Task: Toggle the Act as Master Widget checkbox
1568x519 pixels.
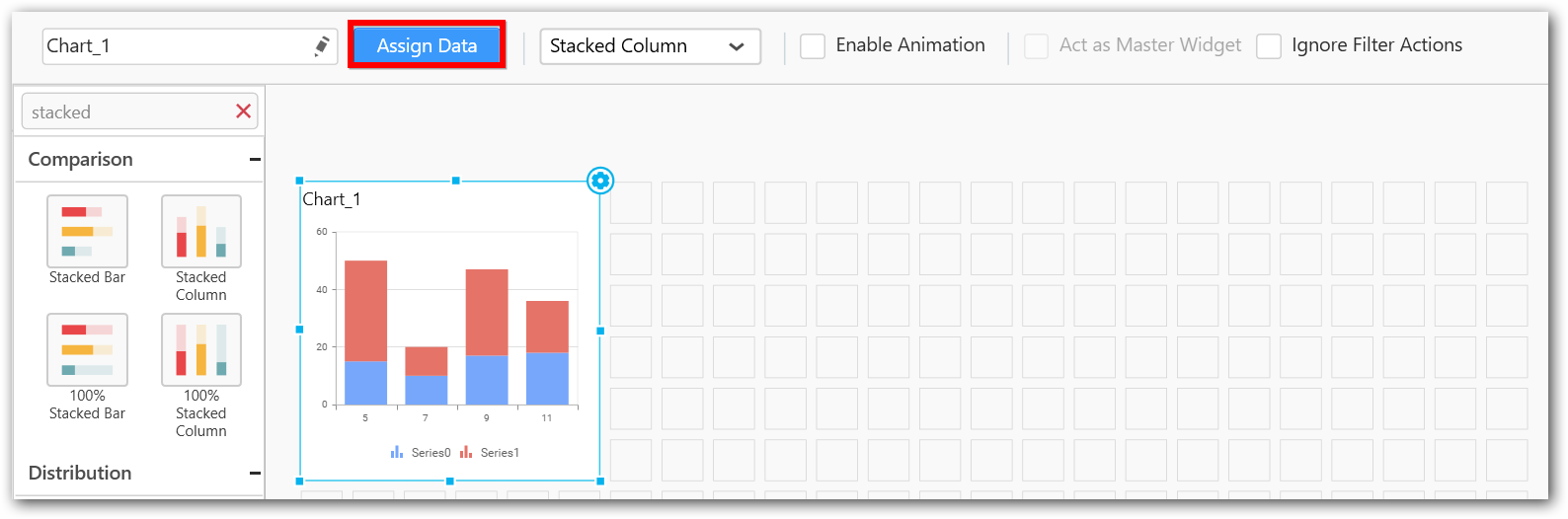Action: (1036, 46)
